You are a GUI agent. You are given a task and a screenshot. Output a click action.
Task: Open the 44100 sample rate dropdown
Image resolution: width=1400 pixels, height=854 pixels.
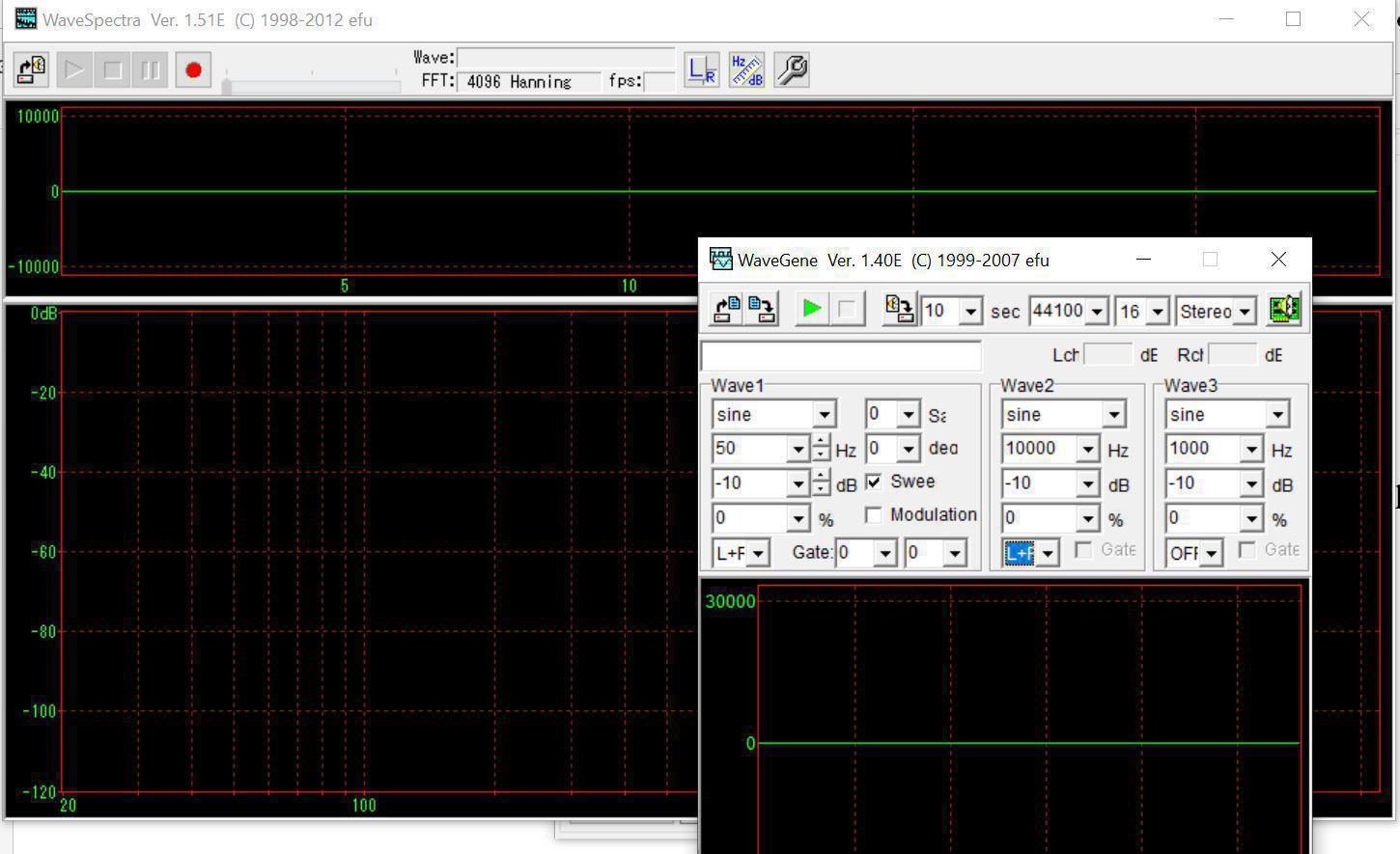(1097, 312)
